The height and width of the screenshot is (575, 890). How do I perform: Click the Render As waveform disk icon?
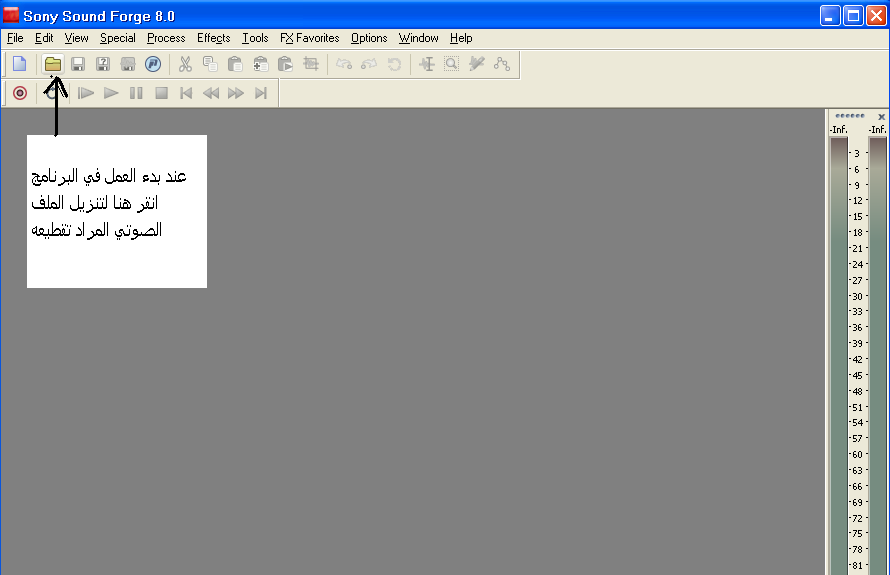tap(128, 64)
